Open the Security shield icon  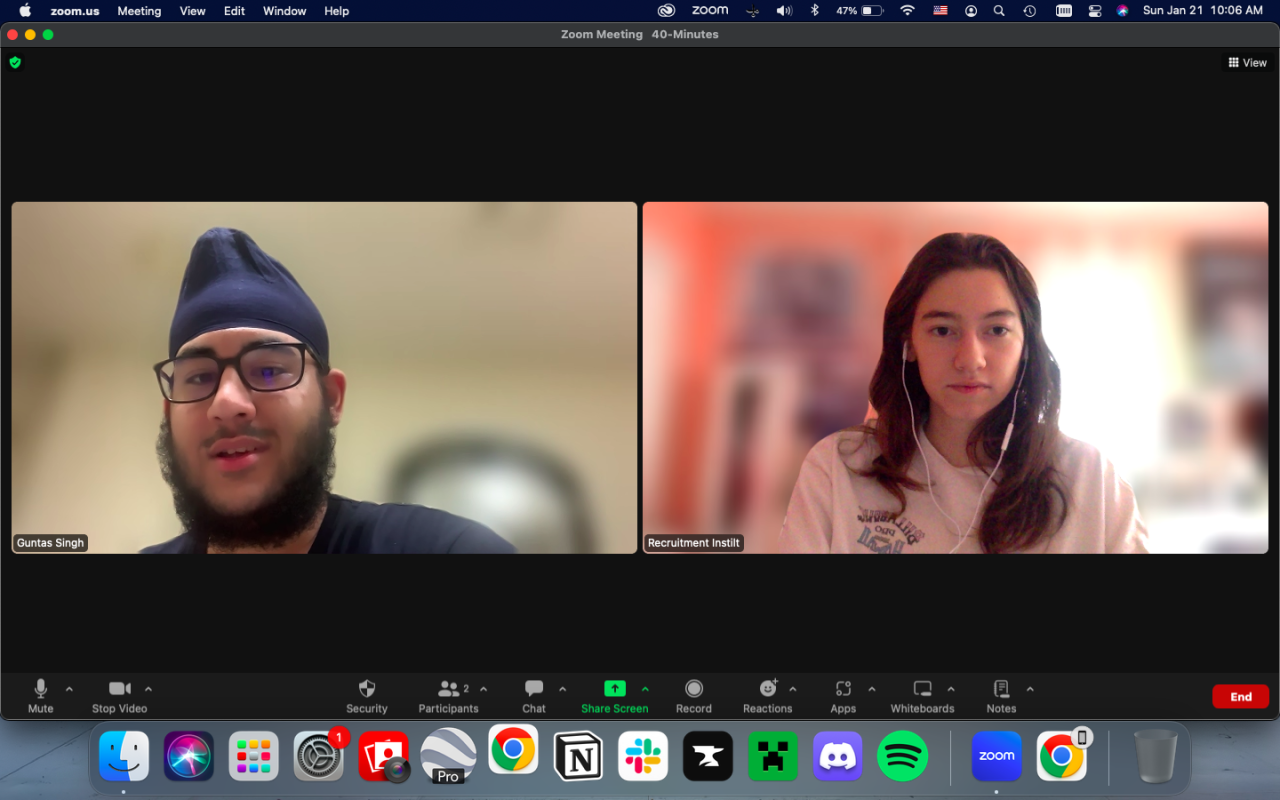click(x=366, y=689)
